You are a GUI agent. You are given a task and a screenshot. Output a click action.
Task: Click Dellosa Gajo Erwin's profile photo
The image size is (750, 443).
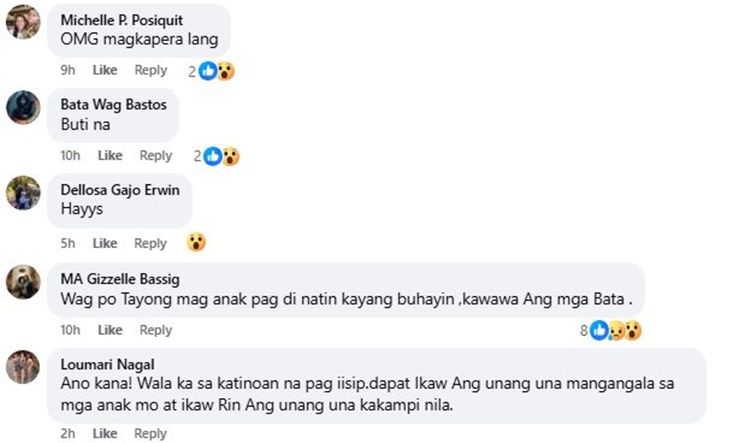point(23,193)
